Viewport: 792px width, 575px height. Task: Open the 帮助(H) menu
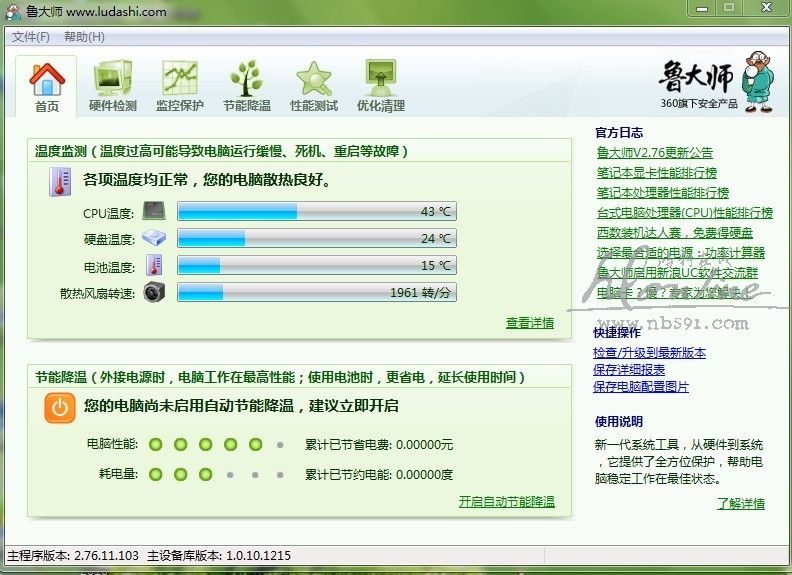click(x=84, y=37)
